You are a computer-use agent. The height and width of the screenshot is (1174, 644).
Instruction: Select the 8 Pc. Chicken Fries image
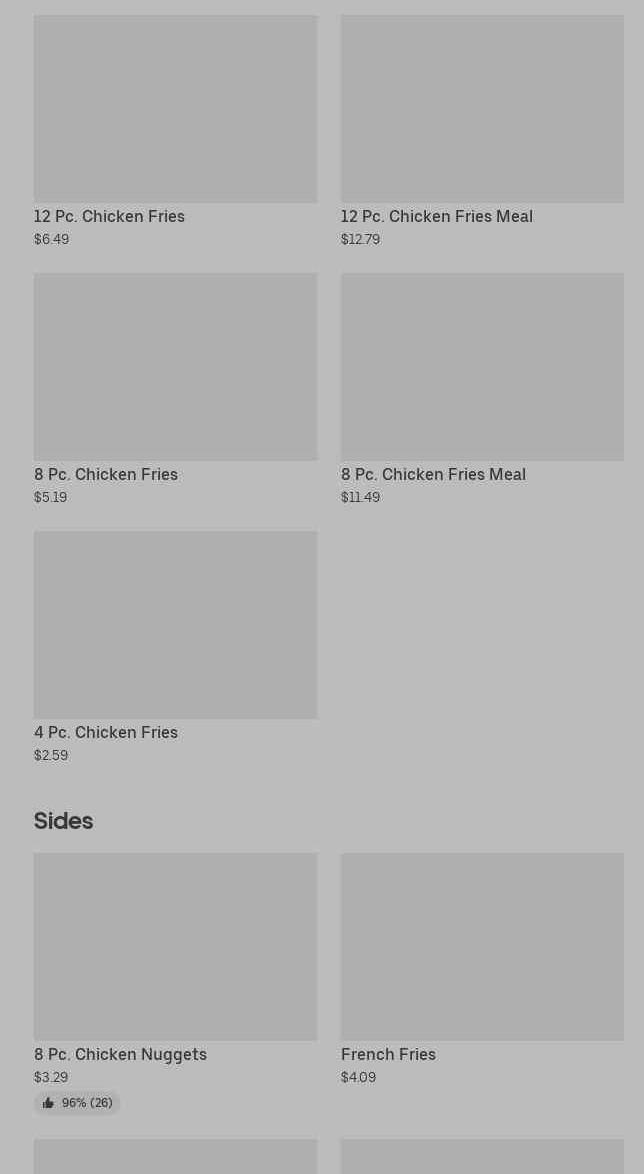(175, 367)
